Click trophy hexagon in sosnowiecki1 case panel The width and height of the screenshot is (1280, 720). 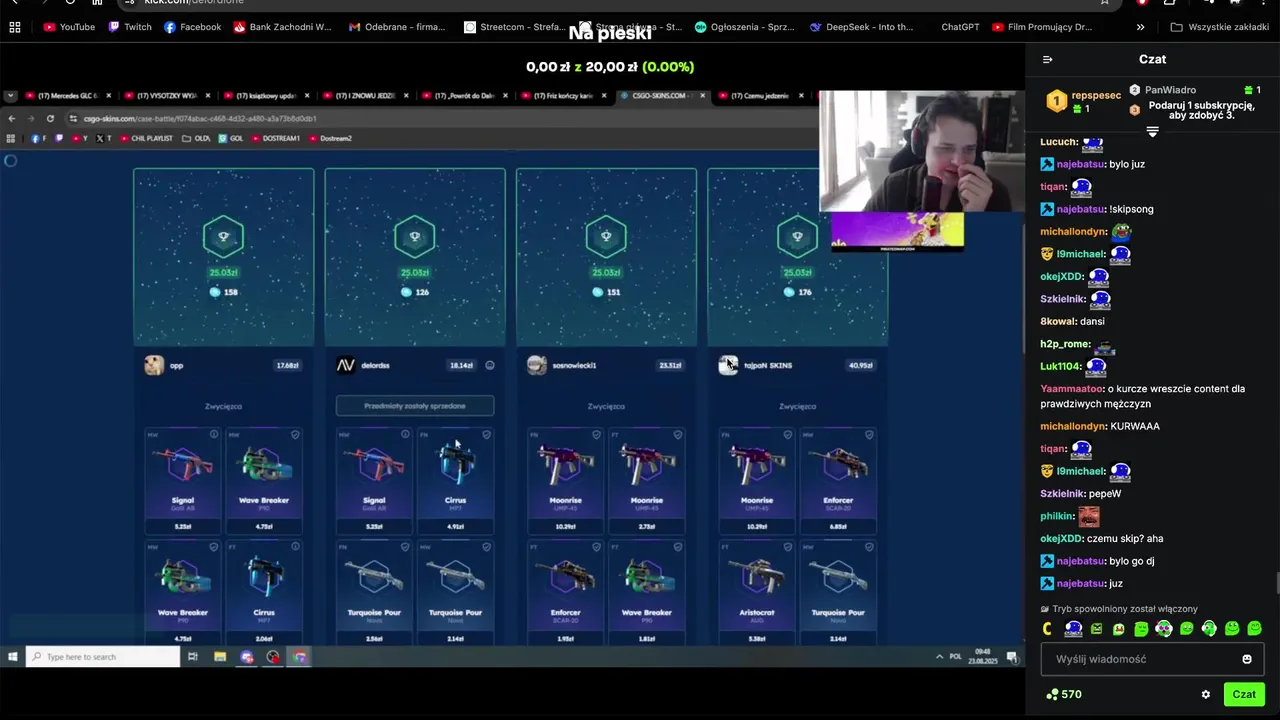(x=606, y=237)
